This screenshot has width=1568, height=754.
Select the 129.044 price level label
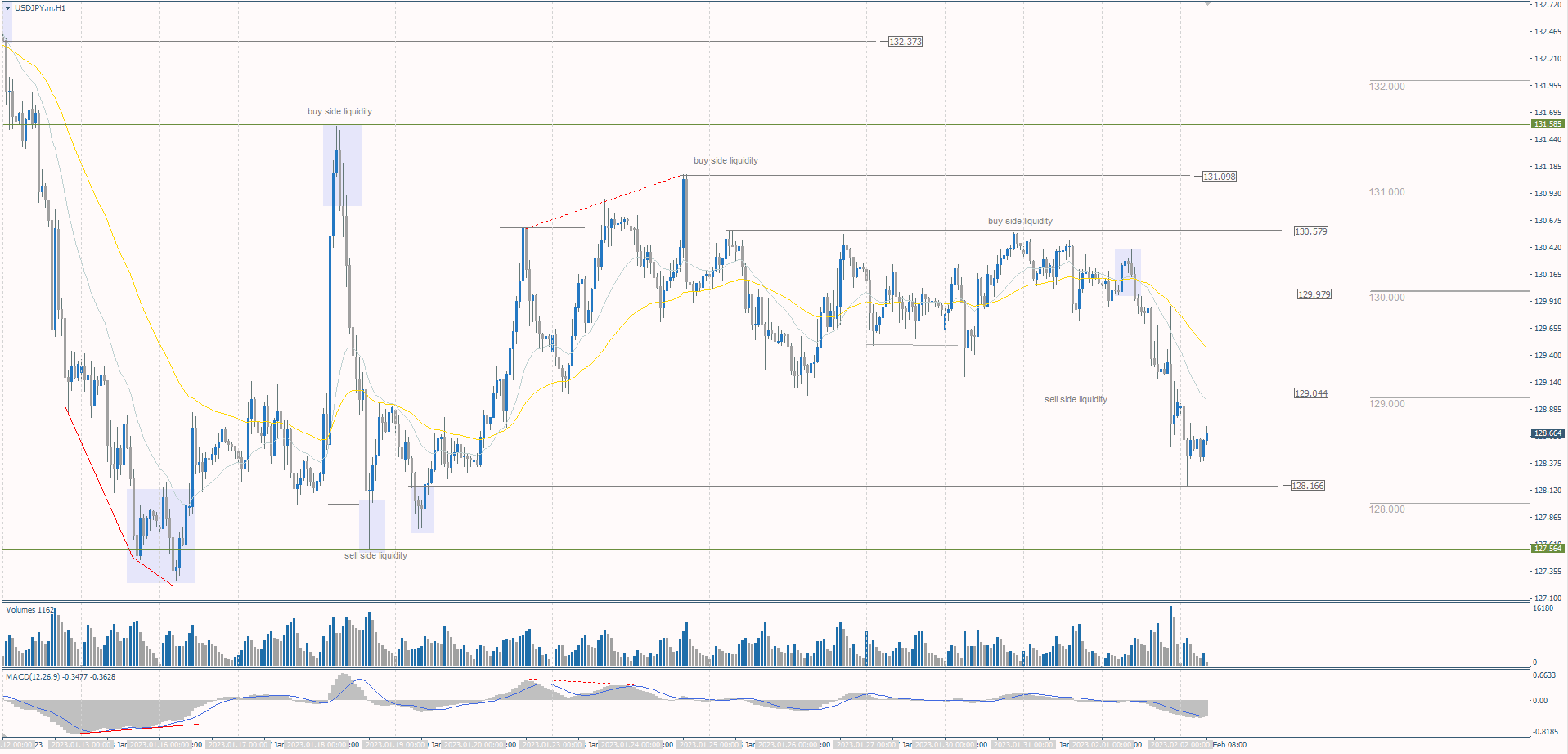pyautogui.click(x=1311, y=393)
